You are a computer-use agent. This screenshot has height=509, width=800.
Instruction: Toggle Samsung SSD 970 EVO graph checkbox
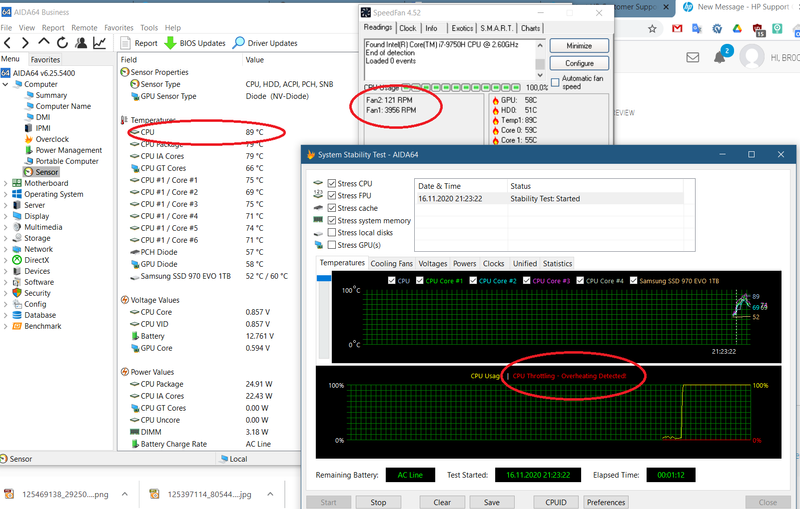[633, 281]
